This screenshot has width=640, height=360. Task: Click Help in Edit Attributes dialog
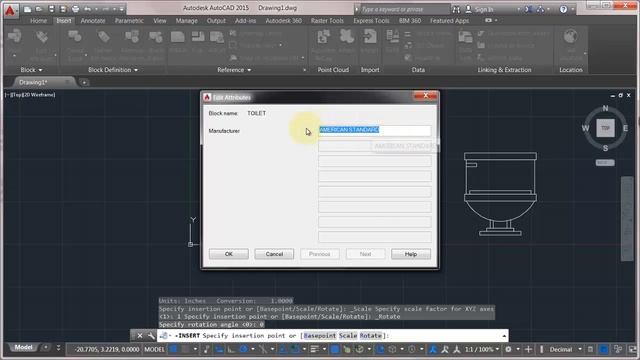411,254
